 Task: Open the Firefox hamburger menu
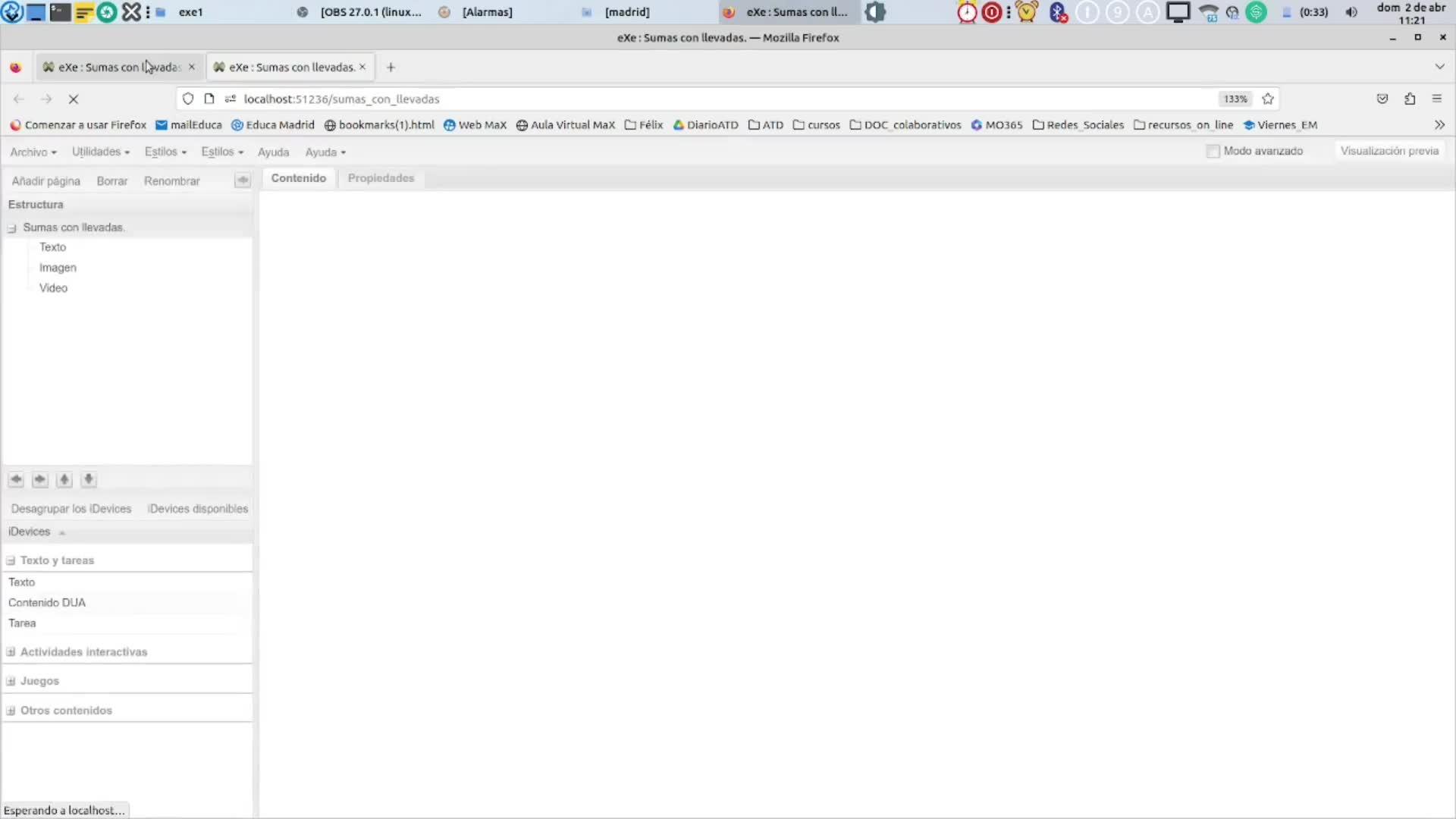pyautogui.click(x=1436, y=99)
